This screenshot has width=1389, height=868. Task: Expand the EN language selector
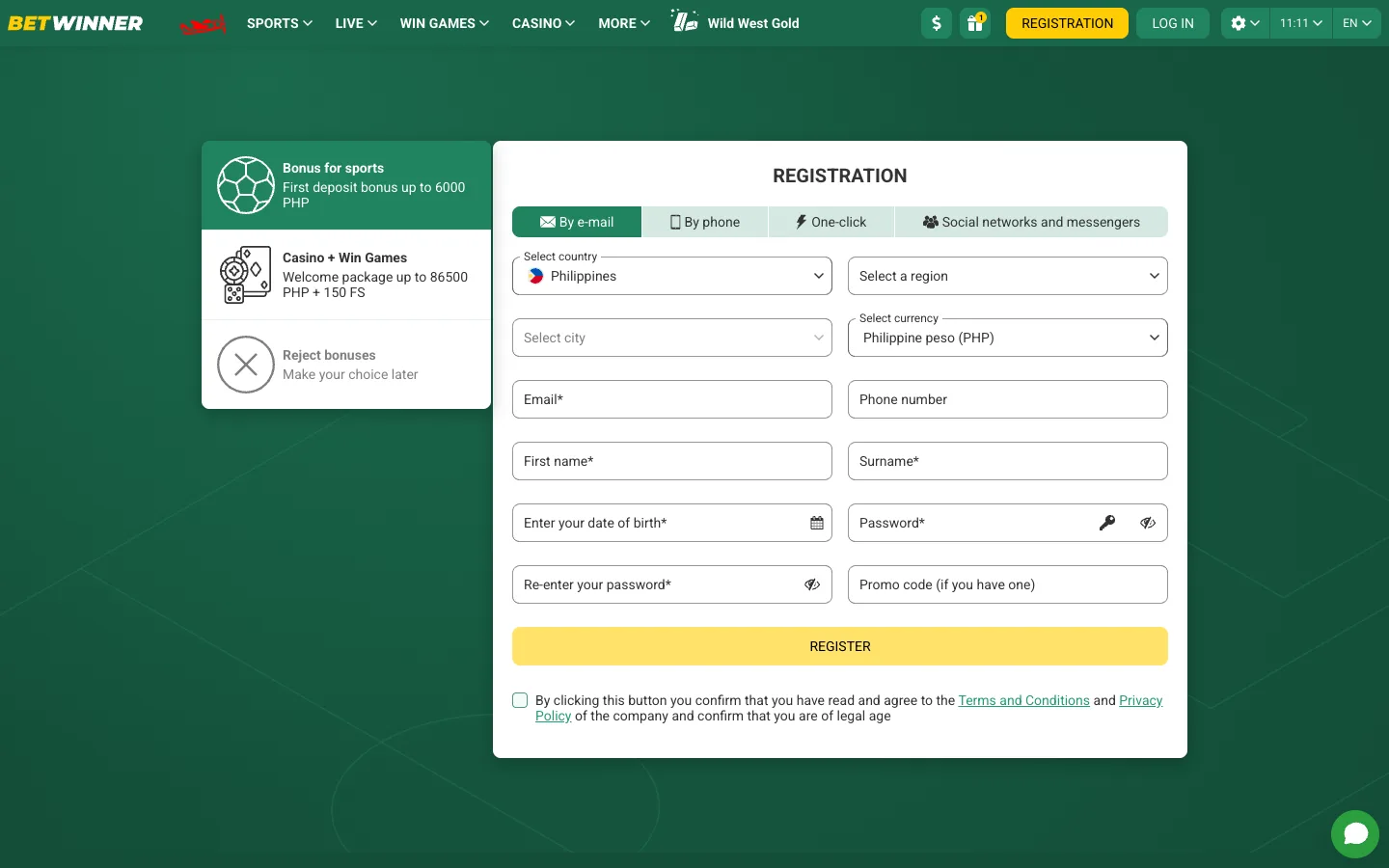click(1356, 23)
